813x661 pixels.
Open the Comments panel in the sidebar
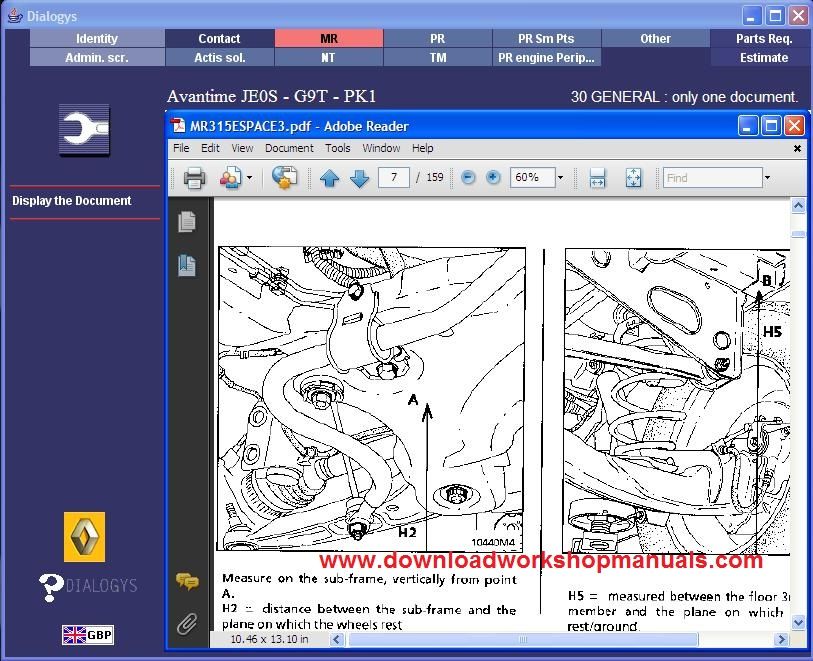pyautogui.click(x=187, y=581)
